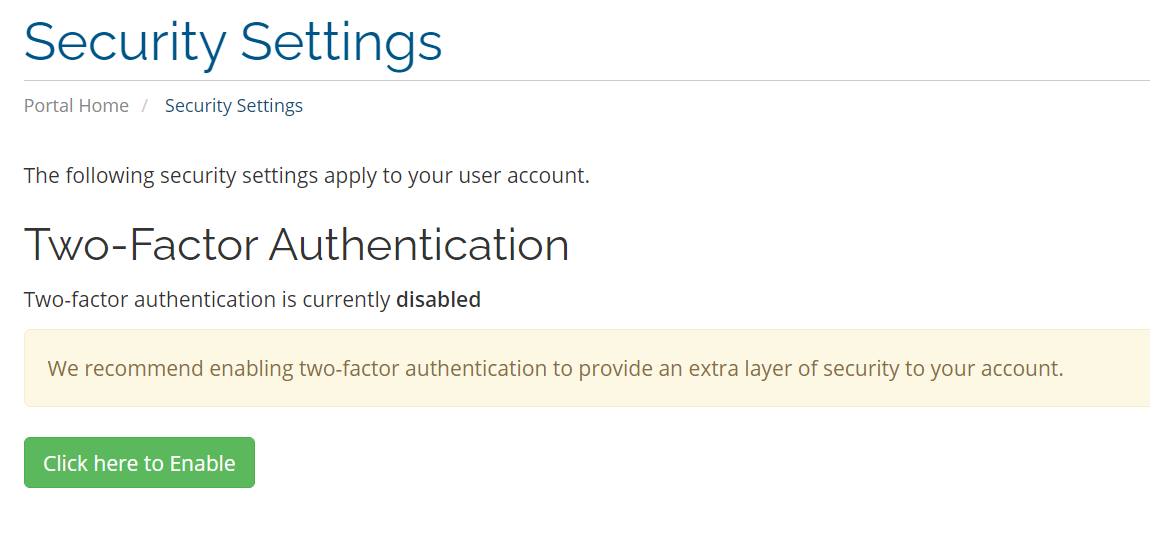Click the horizontal divider under the page title
This screenshot has height=537, width=1150.
click(586, 80)
